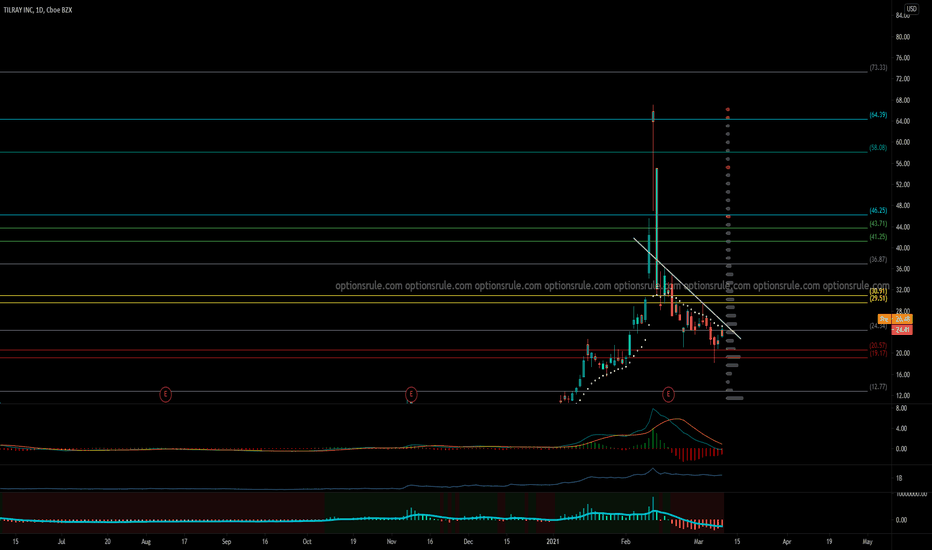
Task: Click 80.00 on the price axis
Action: [x=902, y=37]
